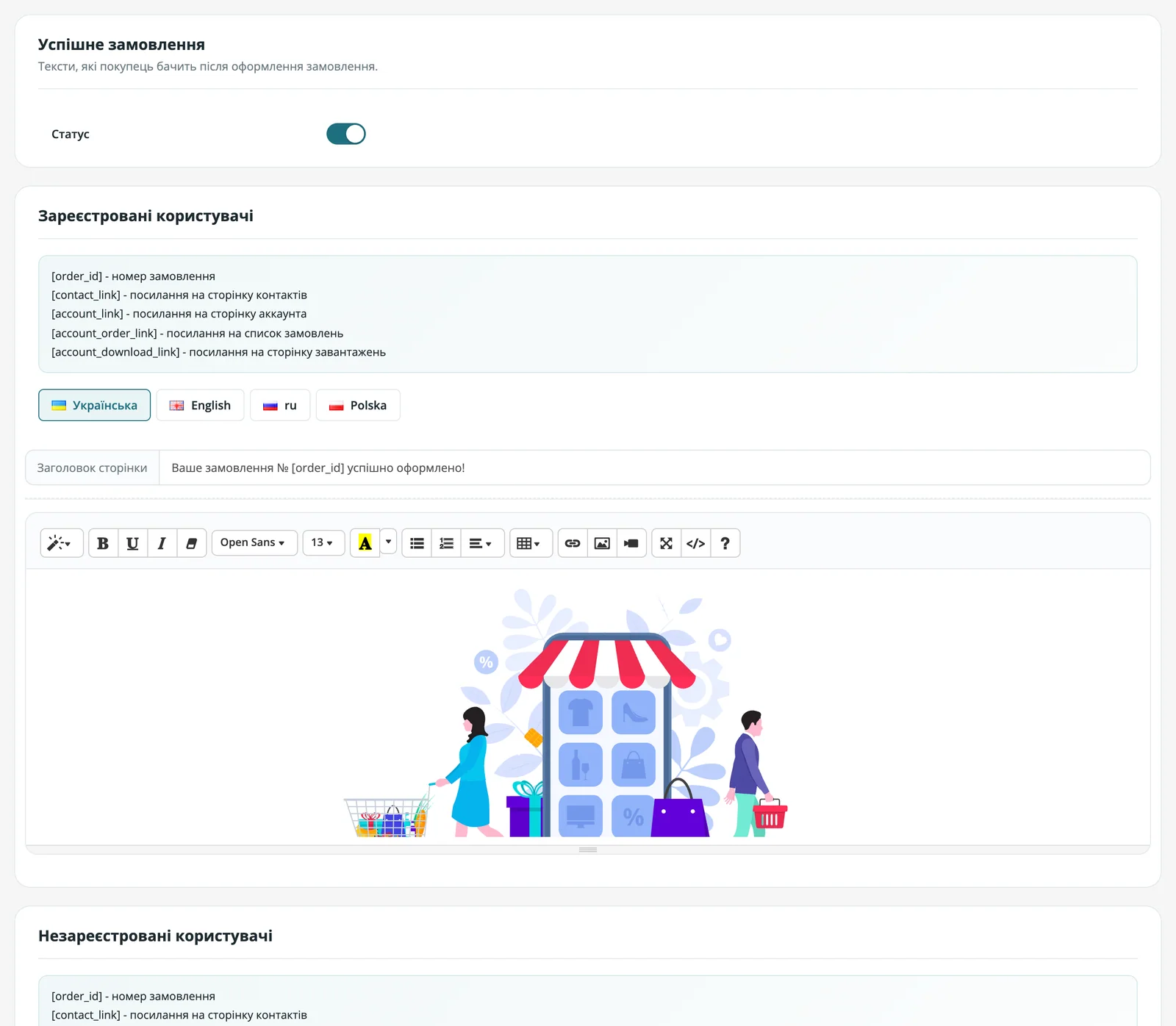Insert an ordered numbered list

tap(446, 543)
